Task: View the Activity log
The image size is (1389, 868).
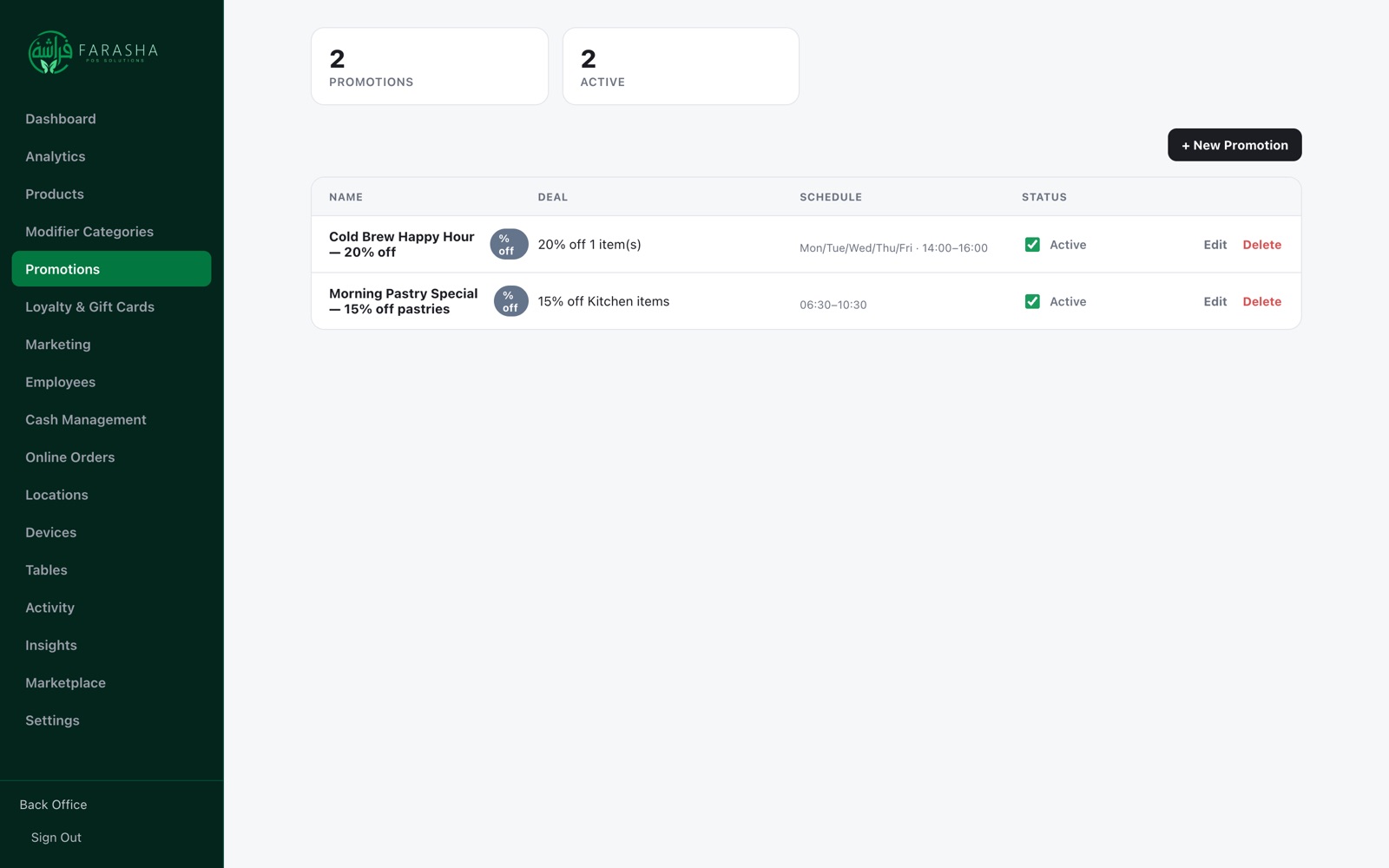Action: pyautogui.click(x=111, y=608)
